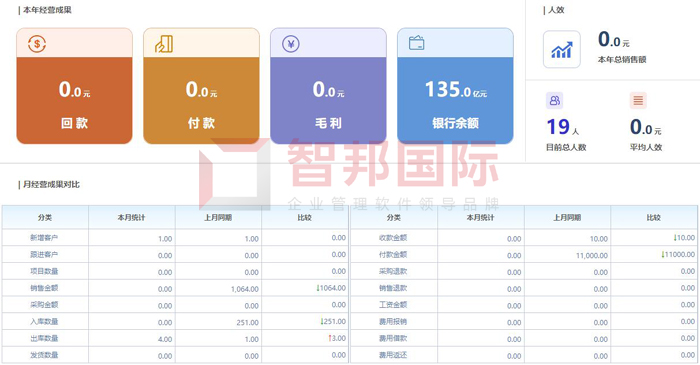Click the 平均人效 label
The image size is (700, 365).
646,147
